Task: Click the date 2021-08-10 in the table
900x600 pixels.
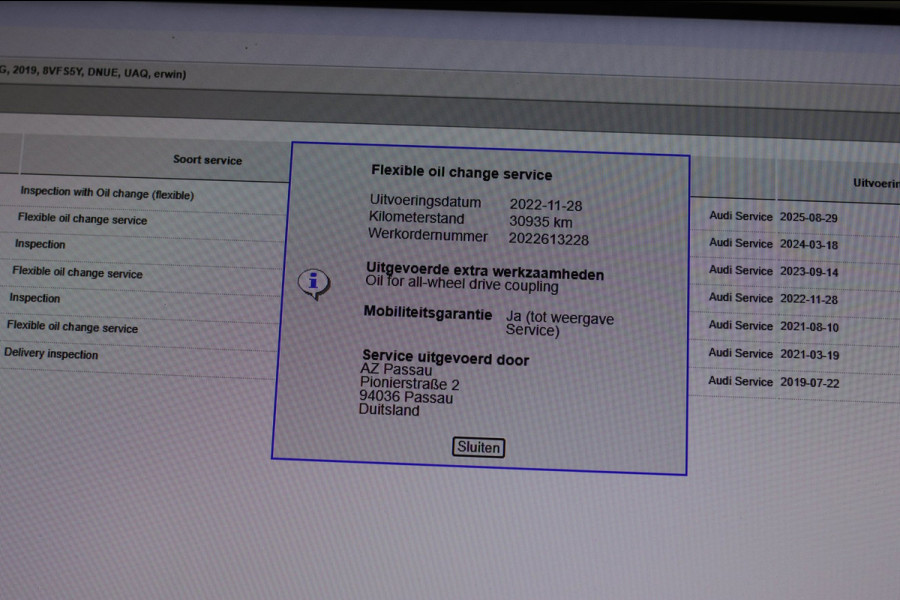Action: (809, 327)
